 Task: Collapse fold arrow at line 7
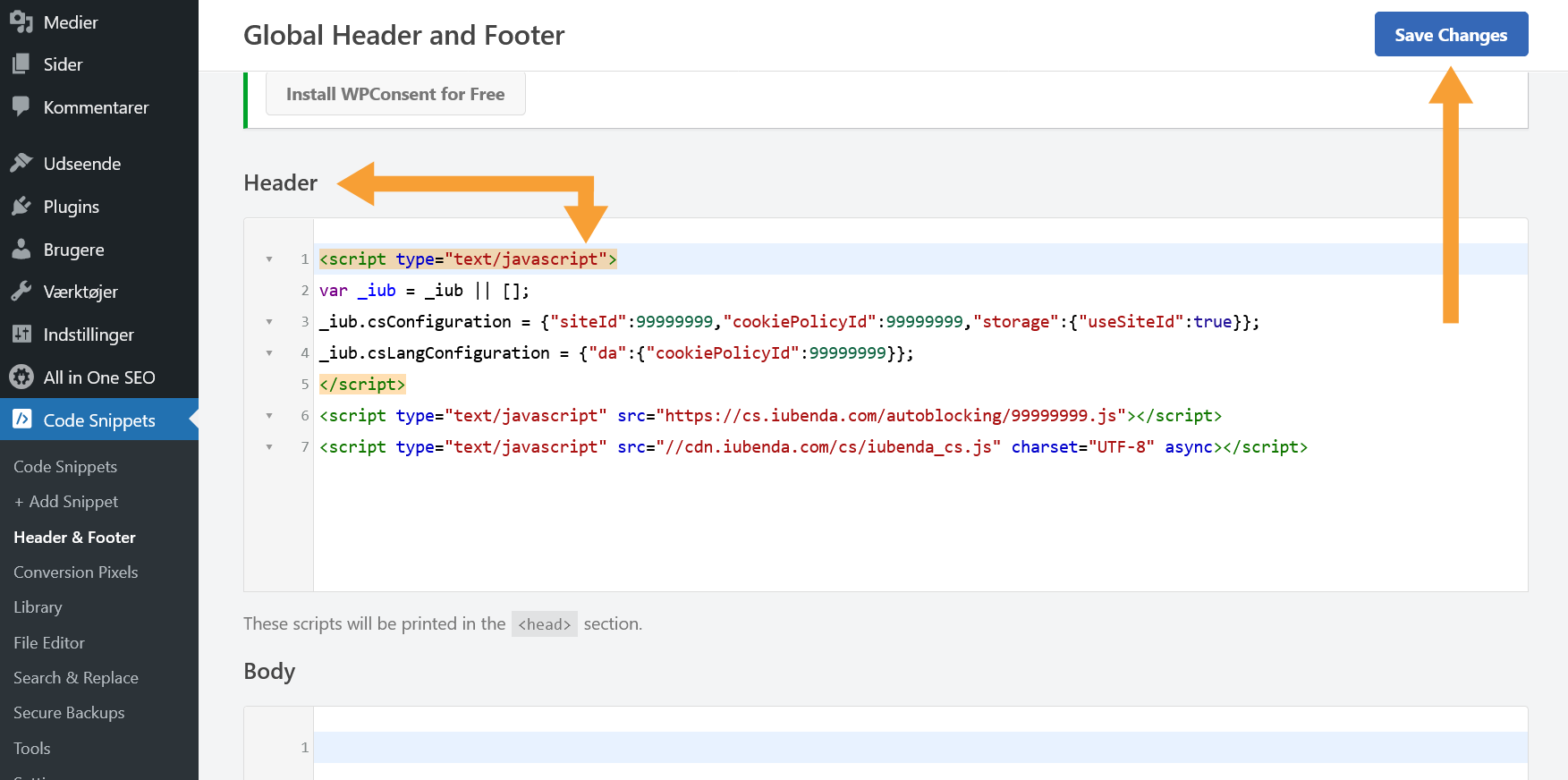click(269, 447)
